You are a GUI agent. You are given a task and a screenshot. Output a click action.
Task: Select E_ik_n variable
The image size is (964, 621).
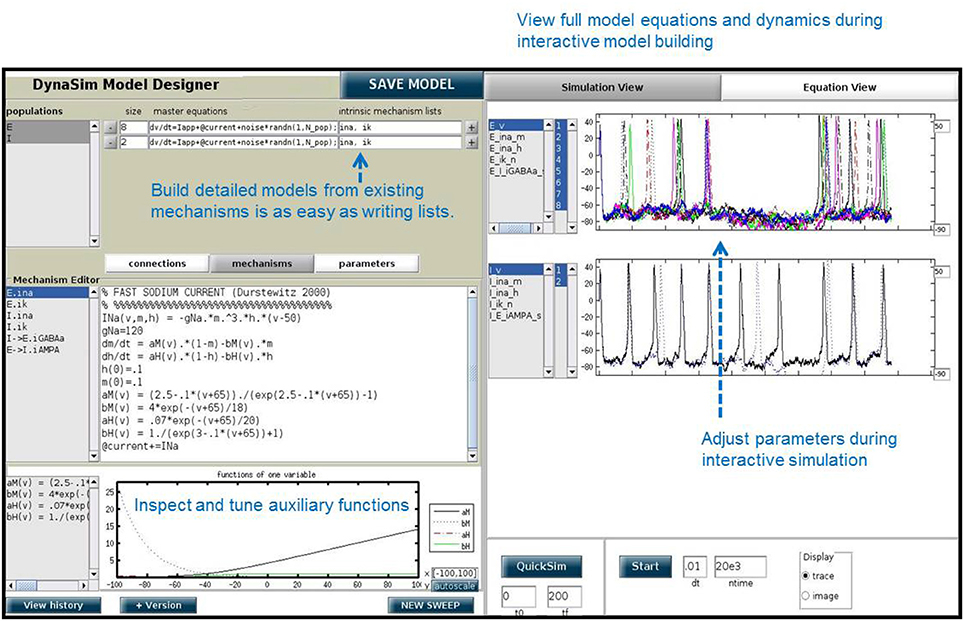pyautogui.click(x=516, y=159)
